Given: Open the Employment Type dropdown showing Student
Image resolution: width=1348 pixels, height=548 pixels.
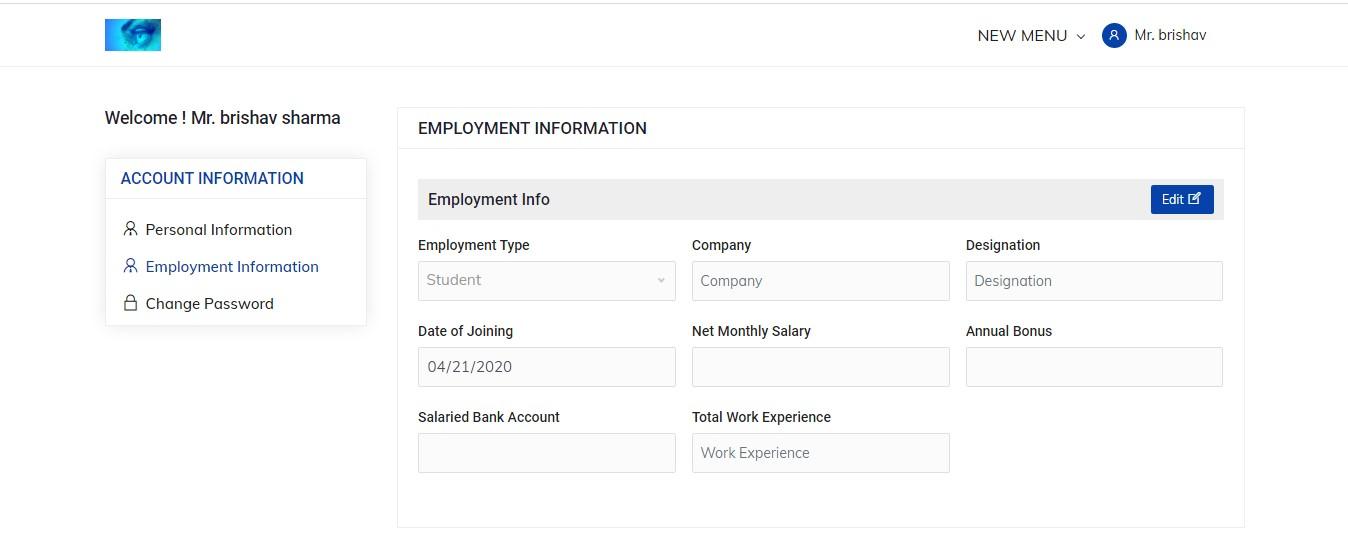Looking at the screenshot, I should pyautogui.click(x=547, y=281).
